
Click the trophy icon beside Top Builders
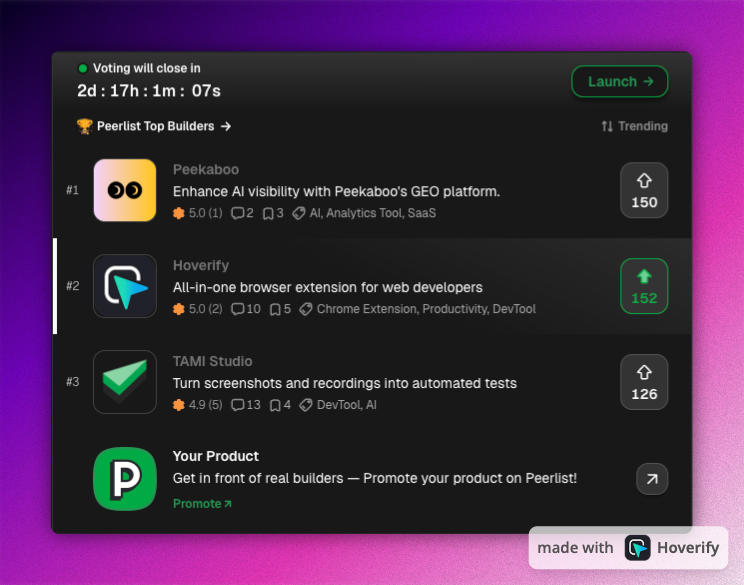click(84, 126)
